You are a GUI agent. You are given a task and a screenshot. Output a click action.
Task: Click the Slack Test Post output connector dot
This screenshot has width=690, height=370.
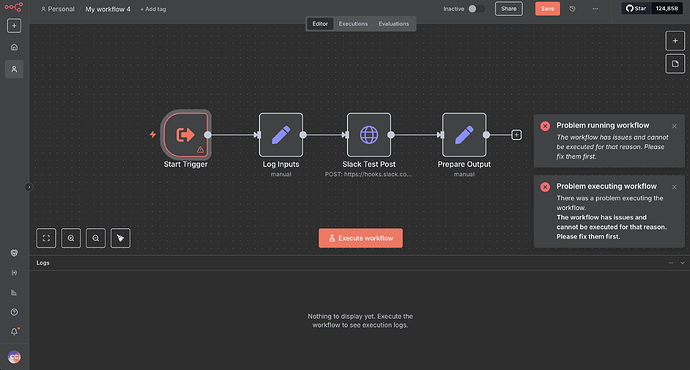point(391,135)
